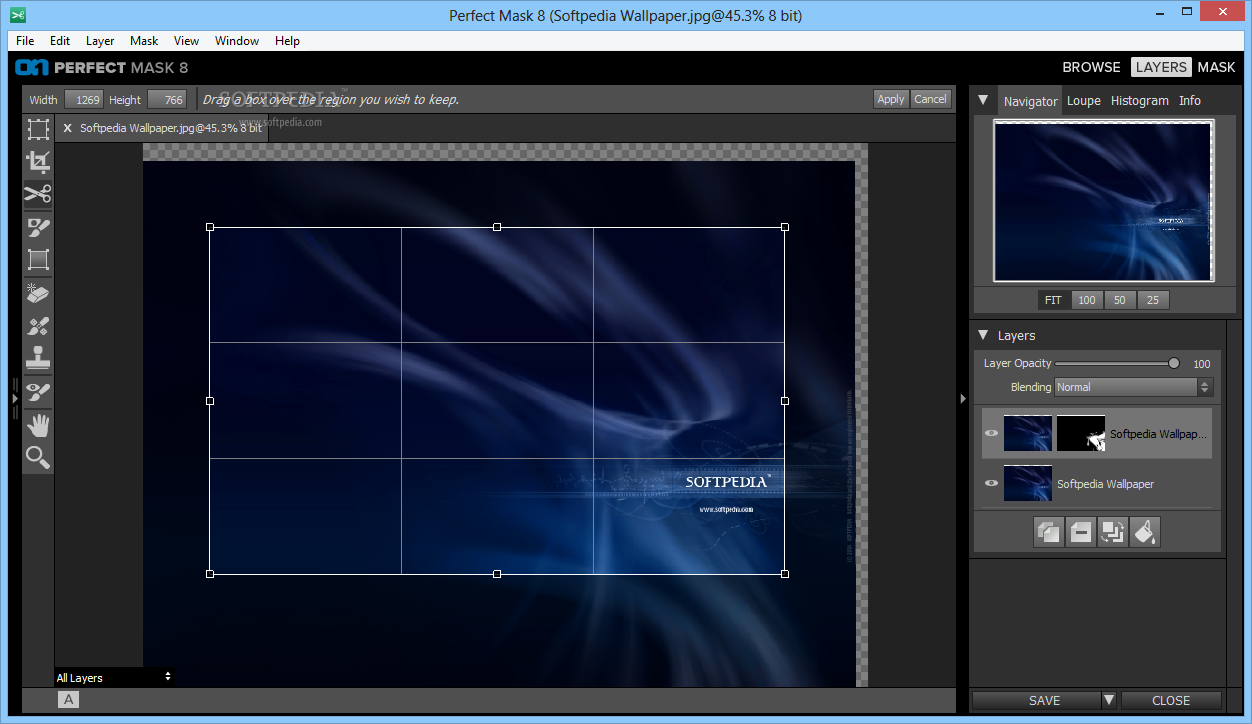Click the delete layer minus button
Image resolution: width=1252 pixels, height=724 pixels.
pyautogui.click(x=1080, y=532)
